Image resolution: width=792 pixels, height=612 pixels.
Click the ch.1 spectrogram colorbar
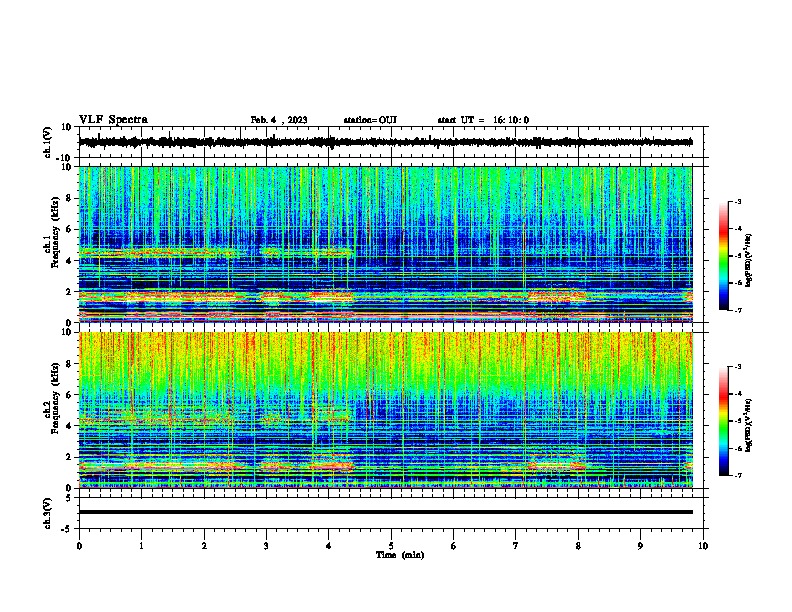[723, 256]
